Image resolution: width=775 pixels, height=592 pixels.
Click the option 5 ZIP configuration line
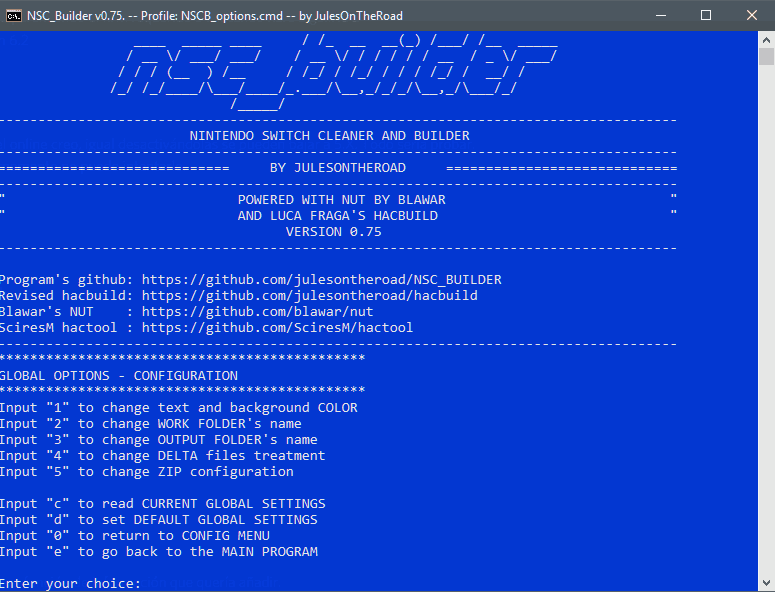147,472
